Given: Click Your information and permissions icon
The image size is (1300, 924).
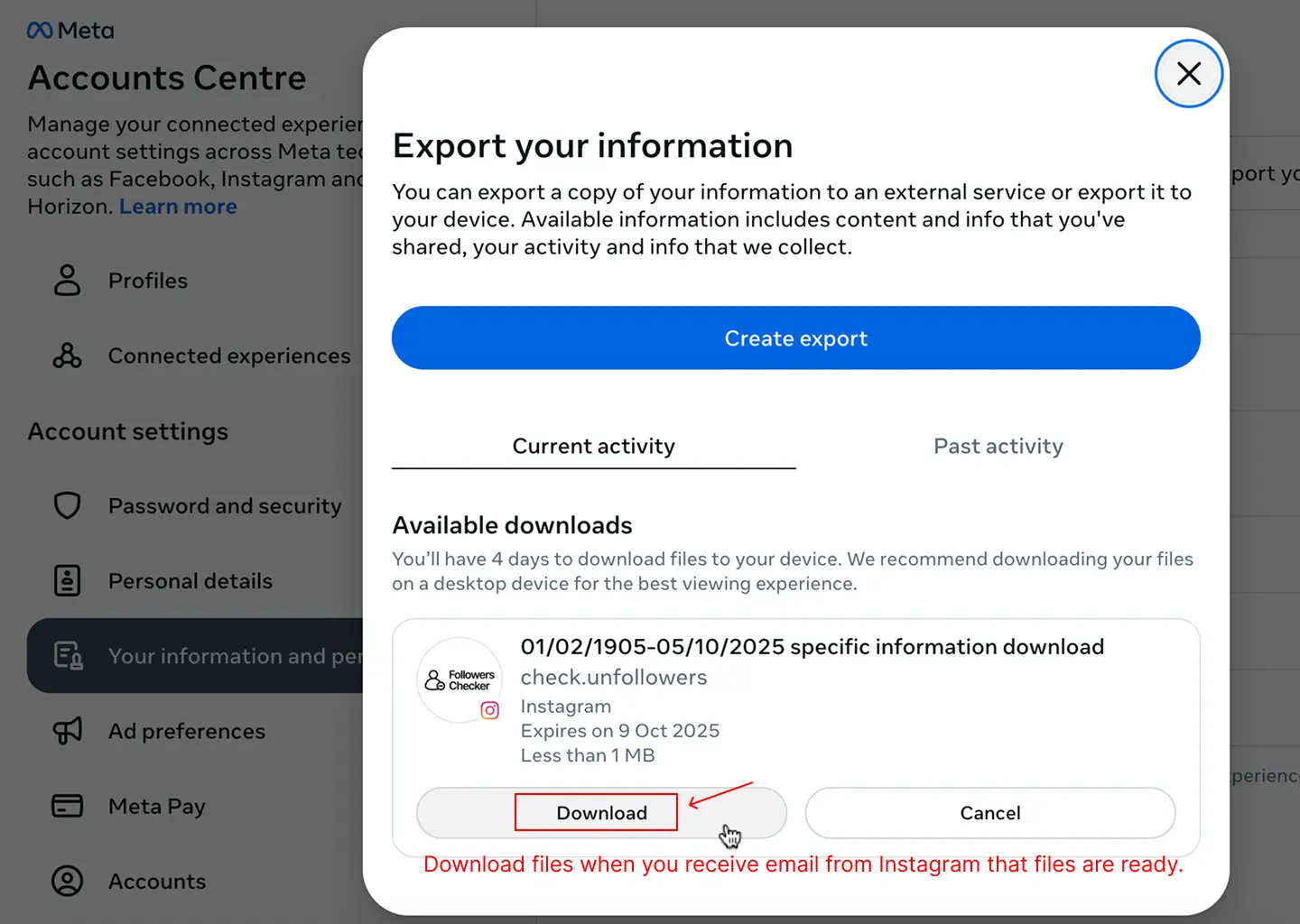Looking at the screenshot, I should click(x=68, y=655).
